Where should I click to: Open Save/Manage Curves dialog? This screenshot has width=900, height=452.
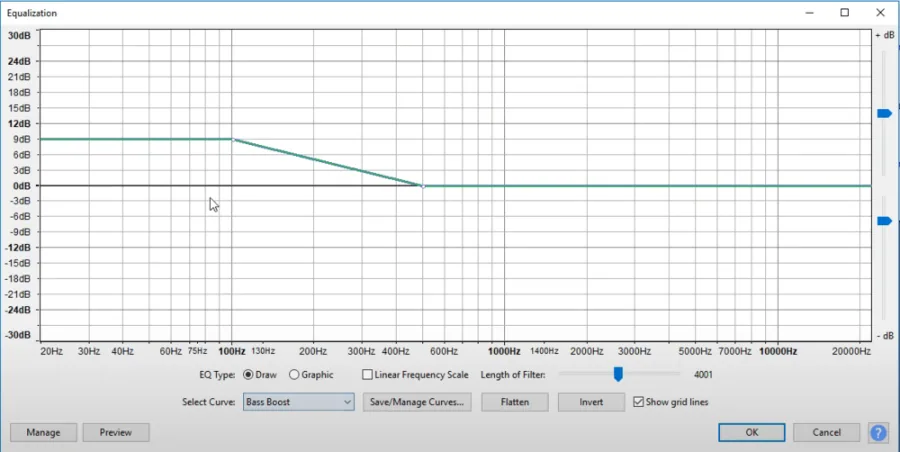[x=417, y=402]
